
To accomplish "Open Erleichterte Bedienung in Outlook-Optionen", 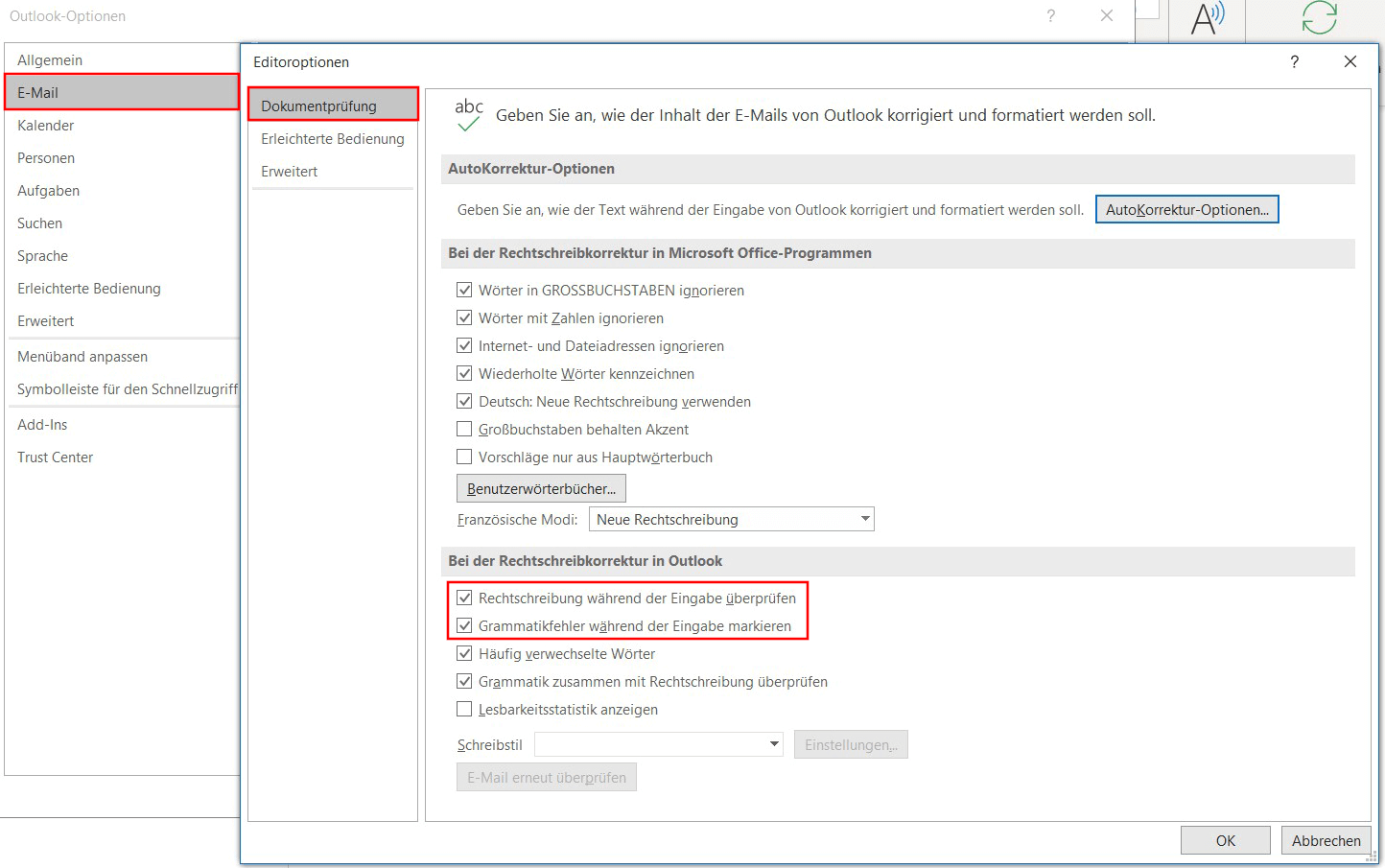I will point(122,288).
